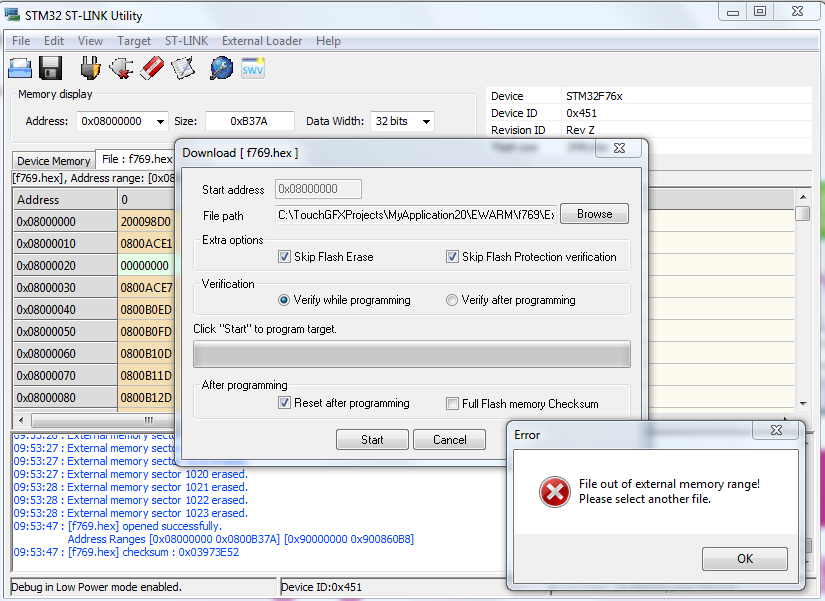Viewport: 825px width, 601px height.
Task: Click memory cell value 200098D0
Action: [146, 222]
